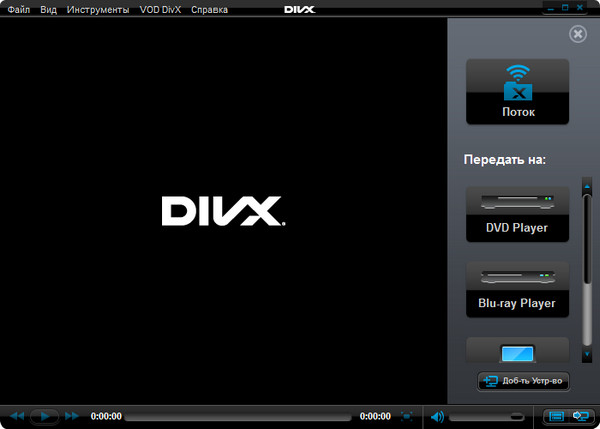
Task: Select DVD Player as transfer target
Action: pos(517,214)
